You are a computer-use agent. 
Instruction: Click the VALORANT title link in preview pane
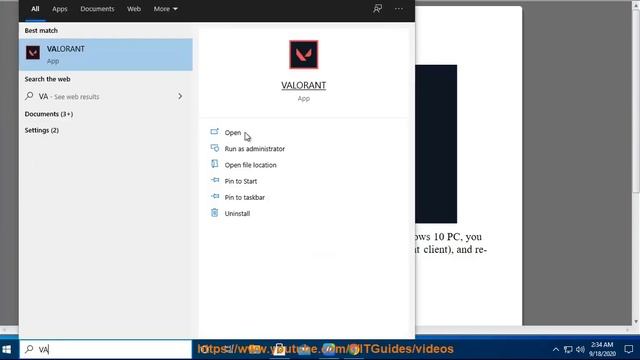coord(304,85)
